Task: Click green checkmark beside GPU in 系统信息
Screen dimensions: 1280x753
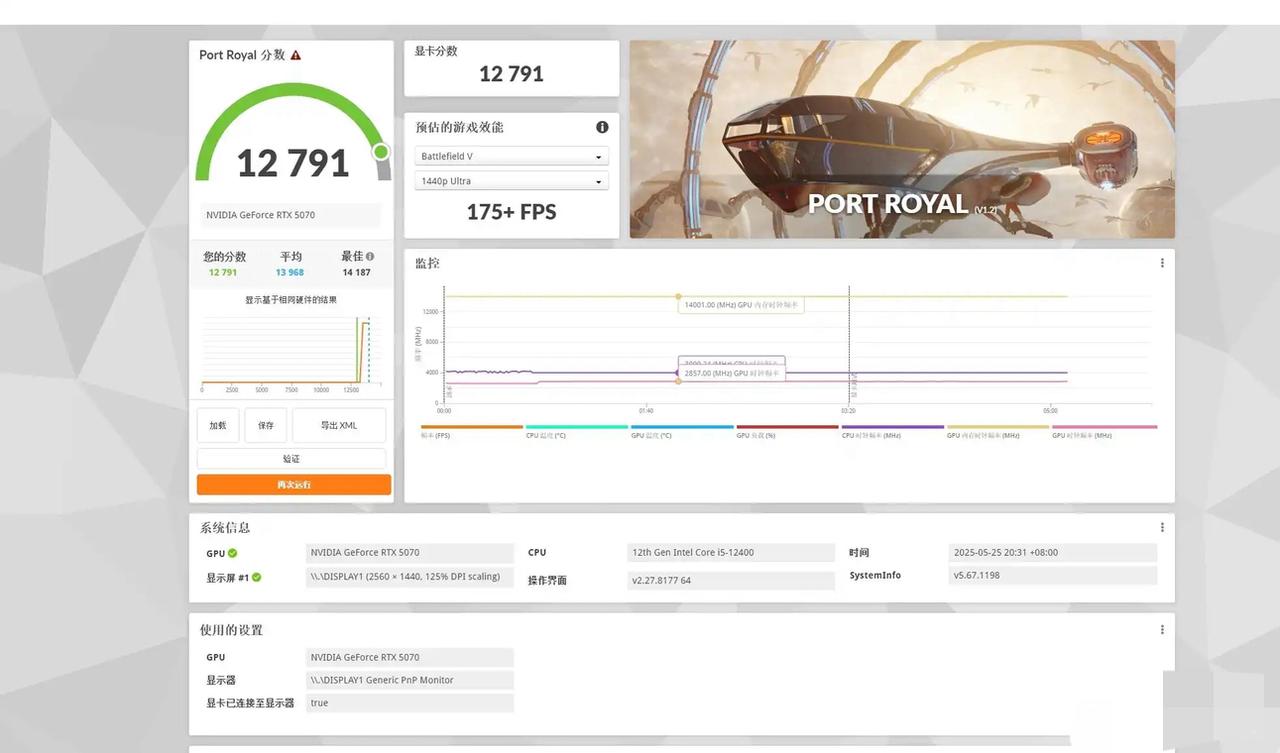Action: coord(233,553)
